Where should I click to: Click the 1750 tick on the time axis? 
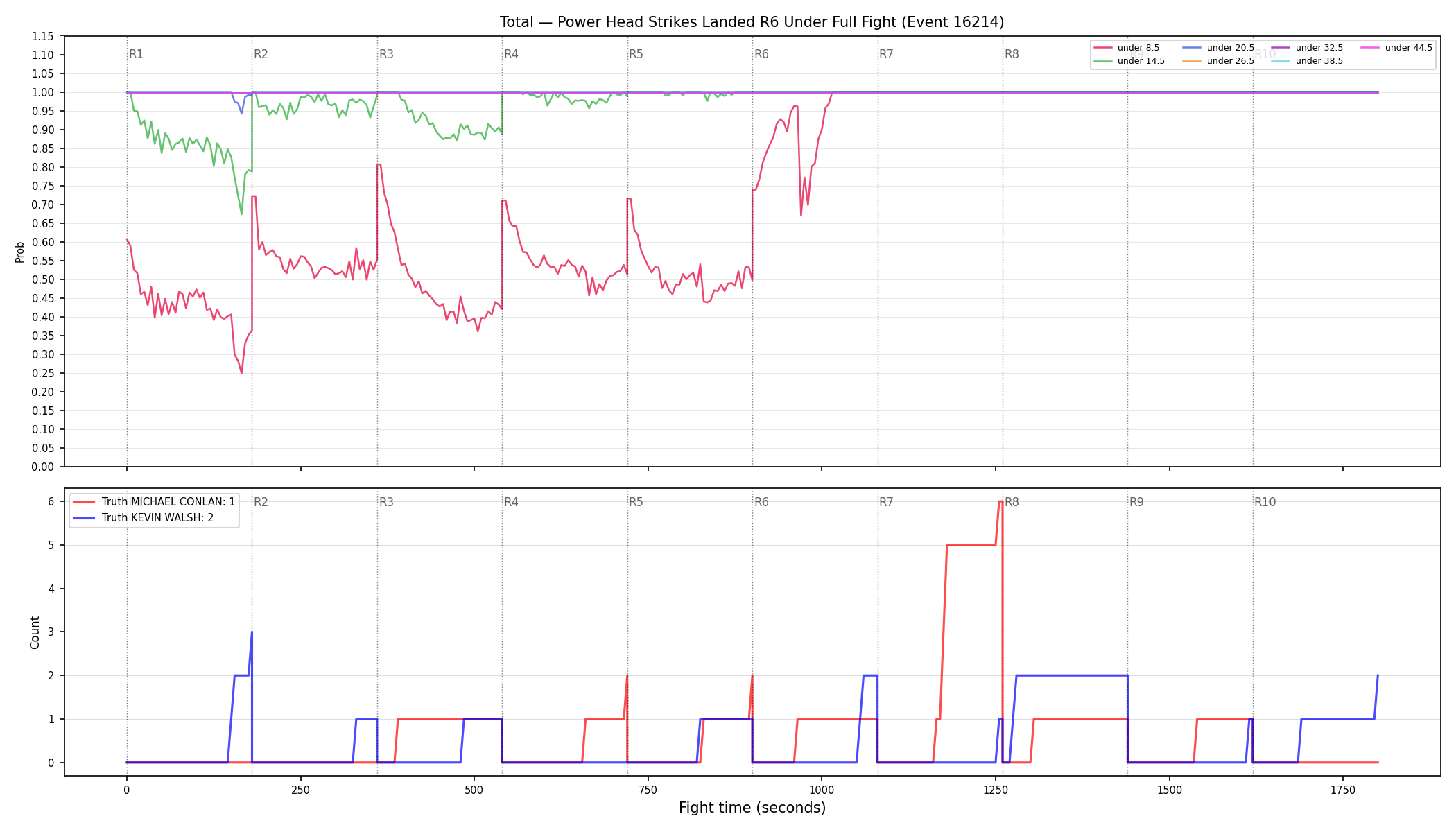[x=1343, y=790]
